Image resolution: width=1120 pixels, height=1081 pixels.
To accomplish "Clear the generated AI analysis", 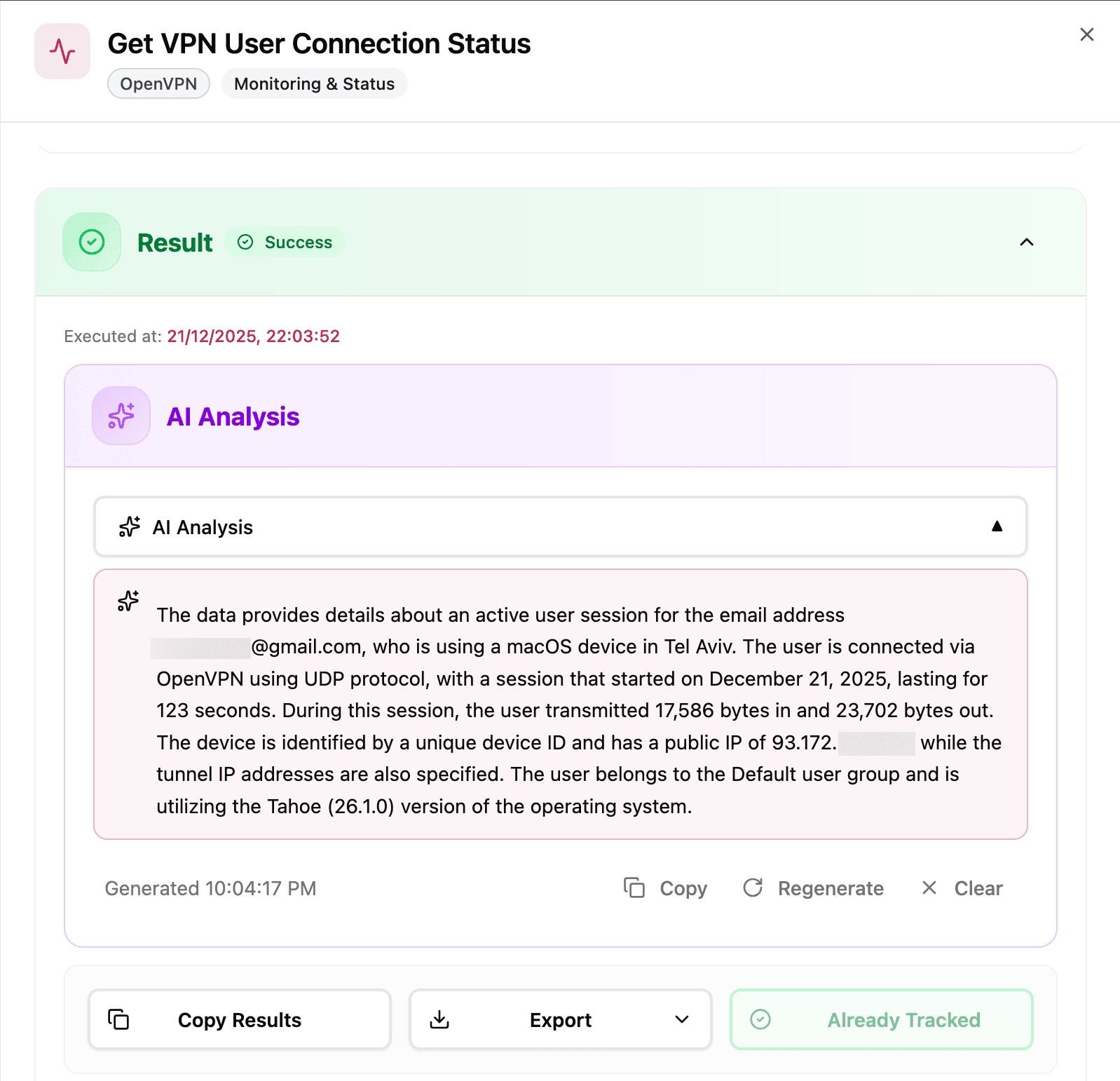I will coord(961,888).
